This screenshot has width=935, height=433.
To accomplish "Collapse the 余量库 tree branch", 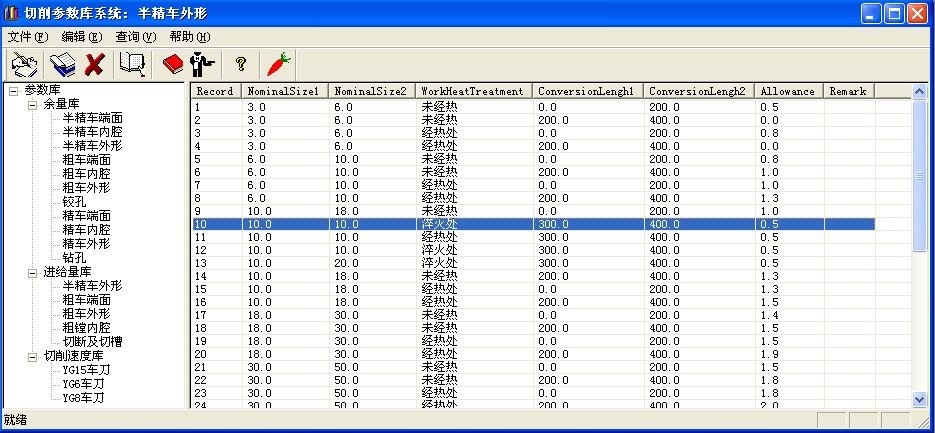I will [32, 105].
